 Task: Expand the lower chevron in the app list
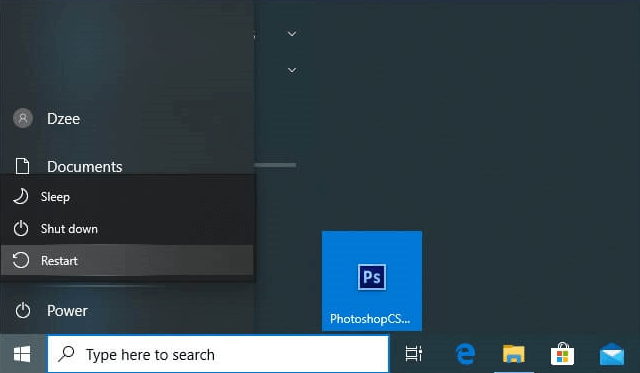click(292, 70)
